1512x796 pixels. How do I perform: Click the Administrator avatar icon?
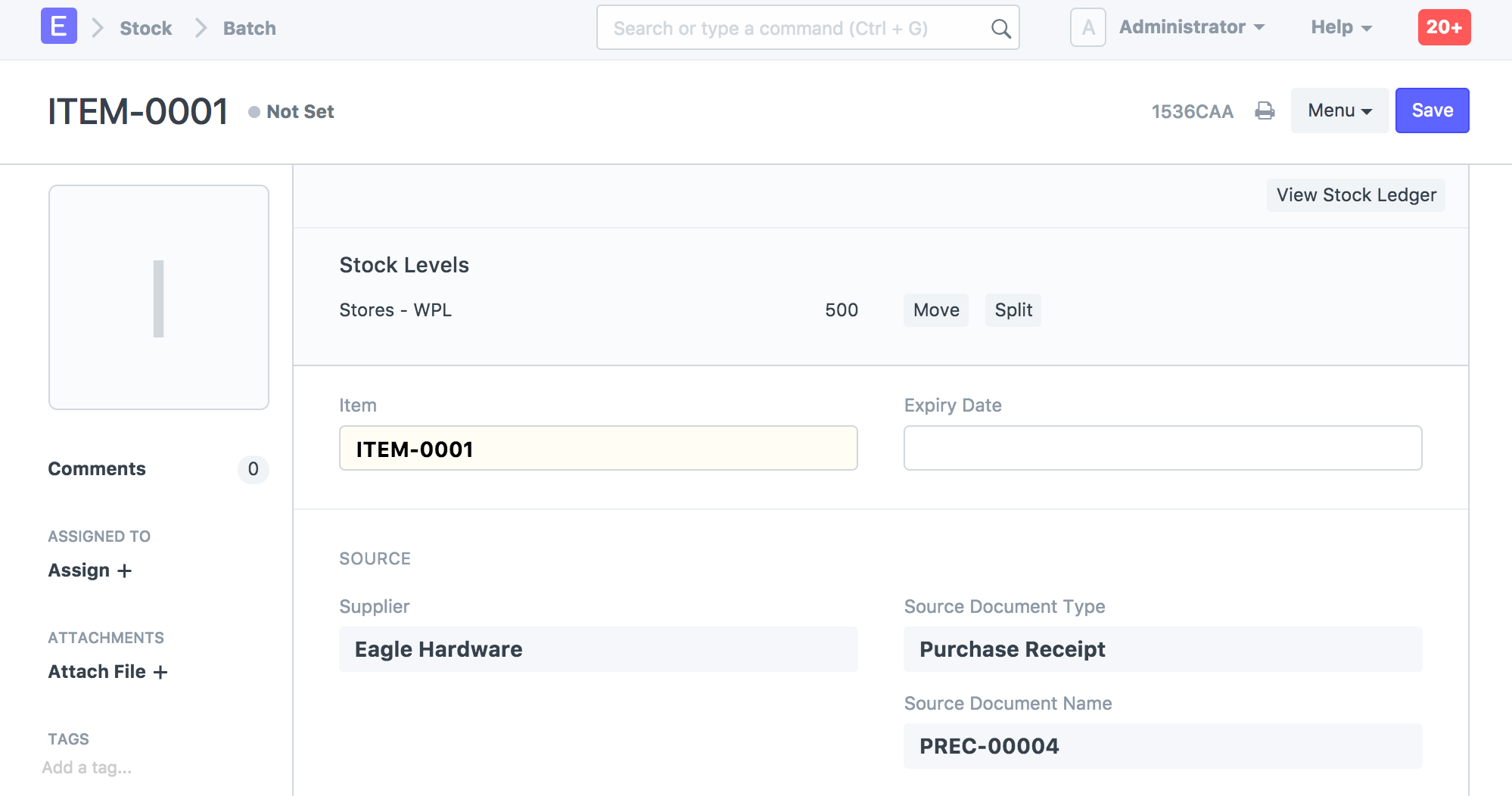(x=1088, y=28)
